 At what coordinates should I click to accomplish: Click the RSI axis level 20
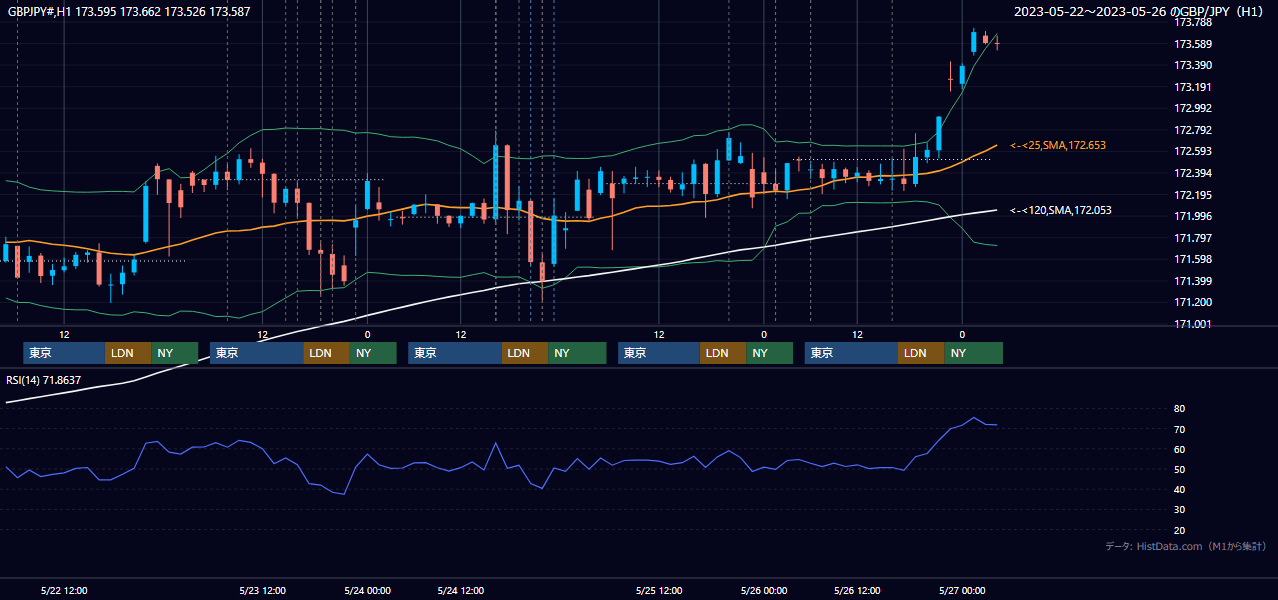tap(1179, 530)
